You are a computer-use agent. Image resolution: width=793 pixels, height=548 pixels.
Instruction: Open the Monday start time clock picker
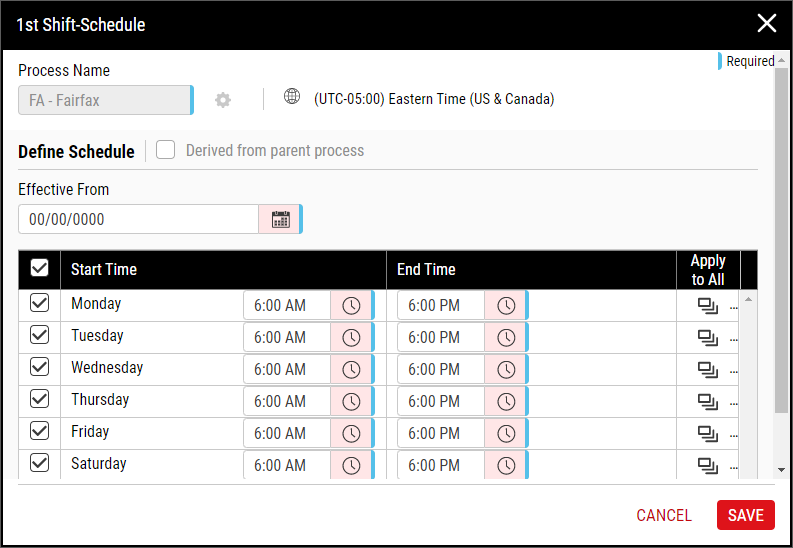351,306
